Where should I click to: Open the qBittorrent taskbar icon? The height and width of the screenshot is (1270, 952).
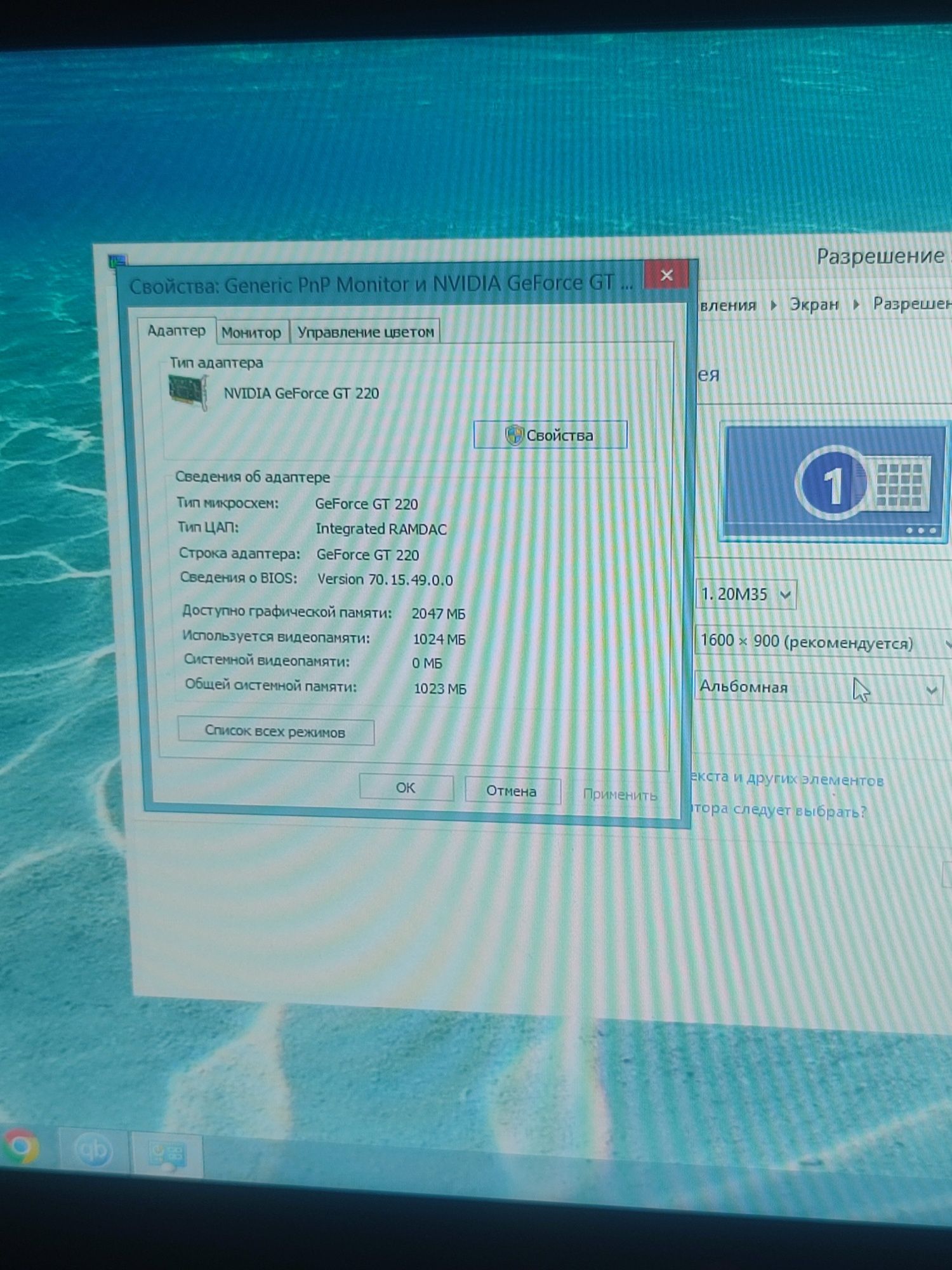[x=93, y=1151]
